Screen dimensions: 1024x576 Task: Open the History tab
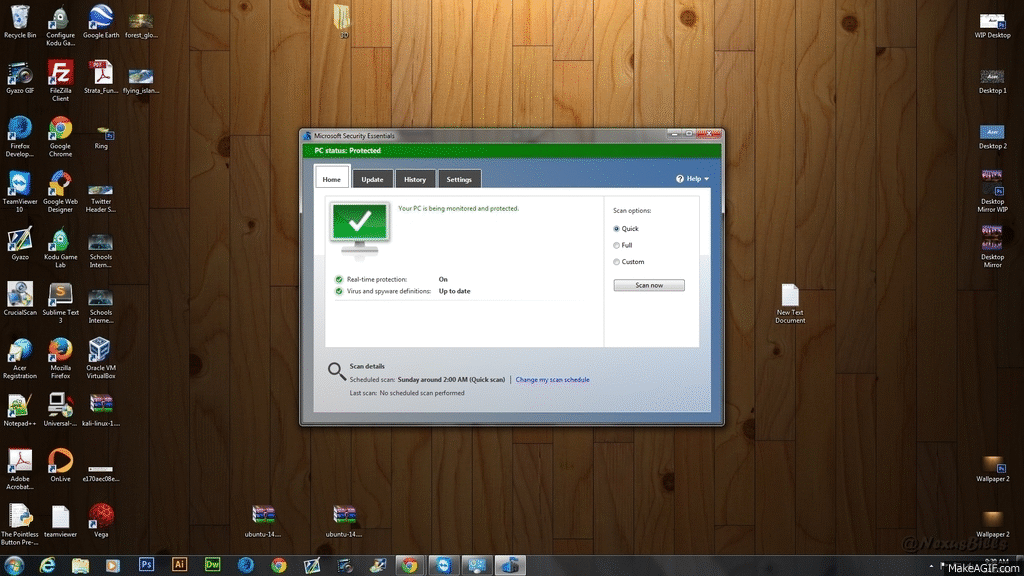(x=415, y=179)
